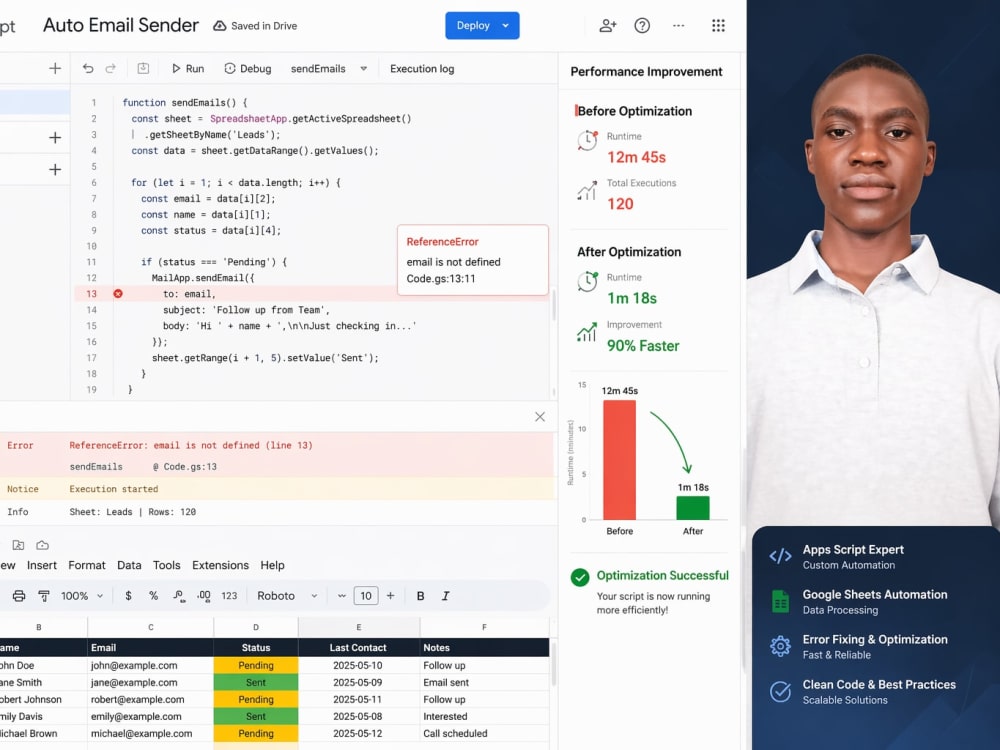Image resolution: width=1000 pixels, height=750 pixels.
Task: Click the 'Sheet: Leads | Rows: 120' info row
Action: tap(277, 511)
